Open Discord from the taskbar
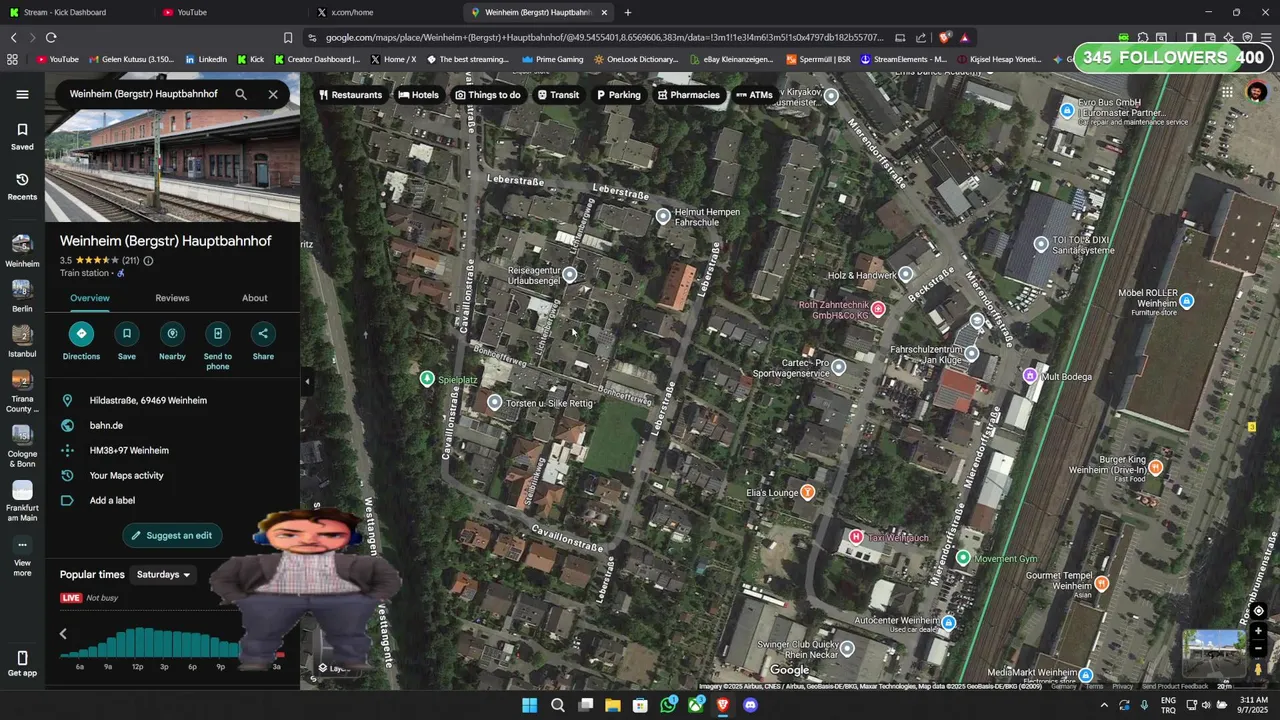The image size is (1280, 720). [750, 705]
